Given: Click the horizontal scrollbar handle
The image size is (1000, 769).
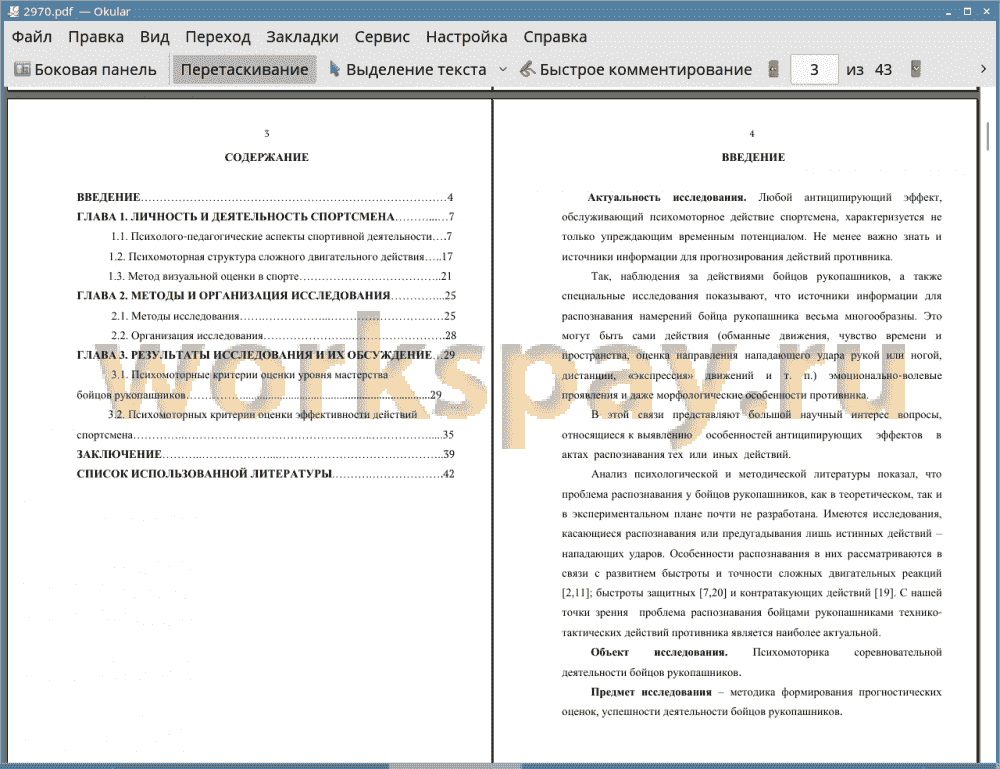Looking at the screenshot, I should coord(455,765).
